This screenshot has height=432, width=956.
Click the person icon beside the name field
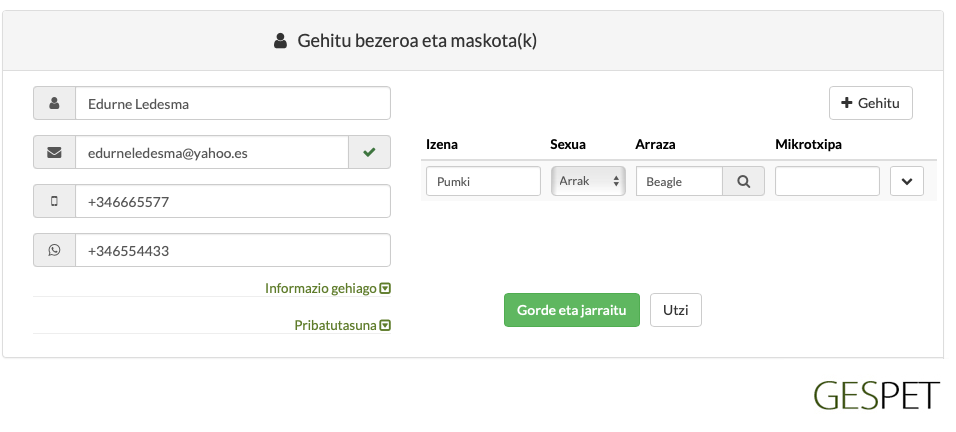click(x=54, y=103)
